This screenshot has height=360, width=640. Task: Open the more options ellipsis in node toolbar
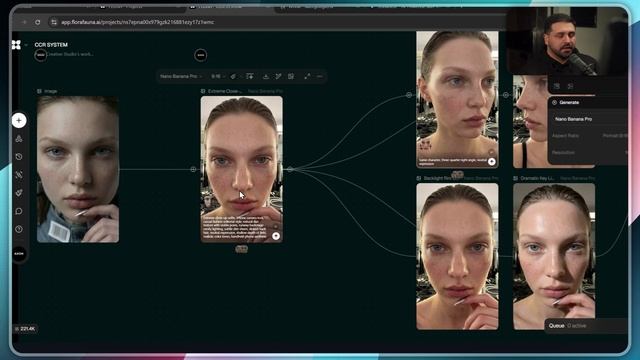tap(320, 76)
